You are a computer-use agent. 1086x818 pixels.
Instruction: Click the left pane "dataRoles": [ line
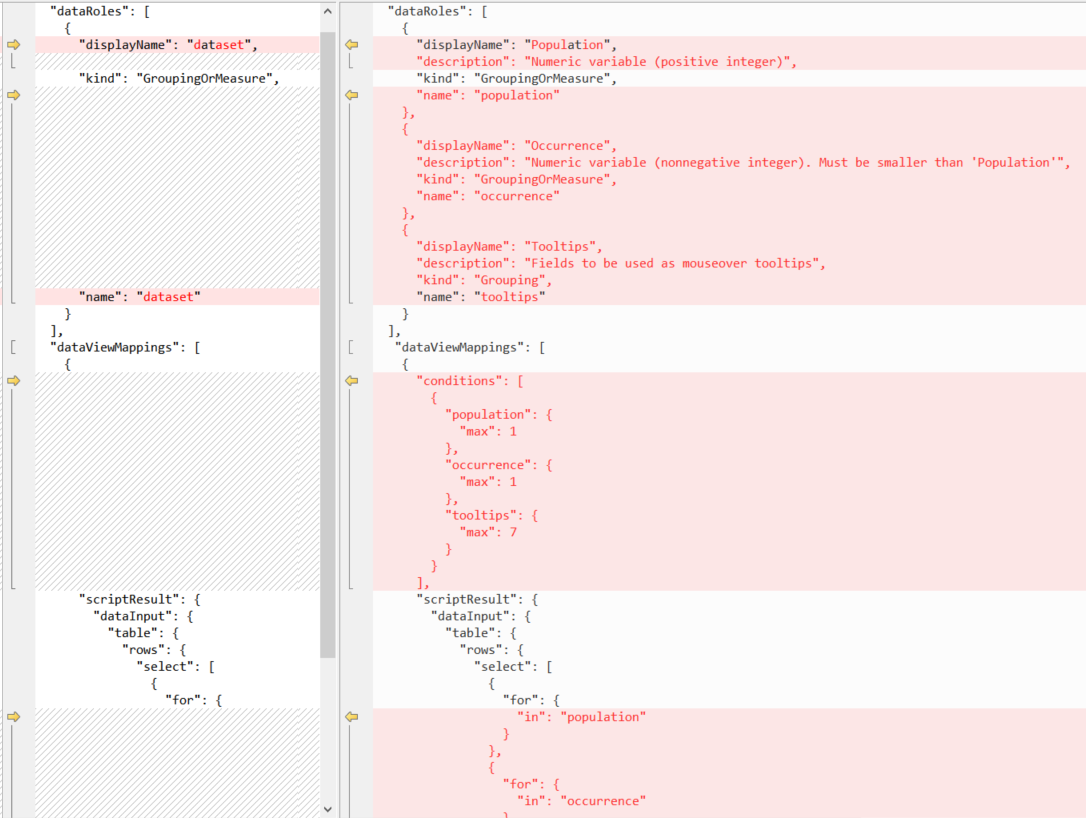tap(100, 12)
